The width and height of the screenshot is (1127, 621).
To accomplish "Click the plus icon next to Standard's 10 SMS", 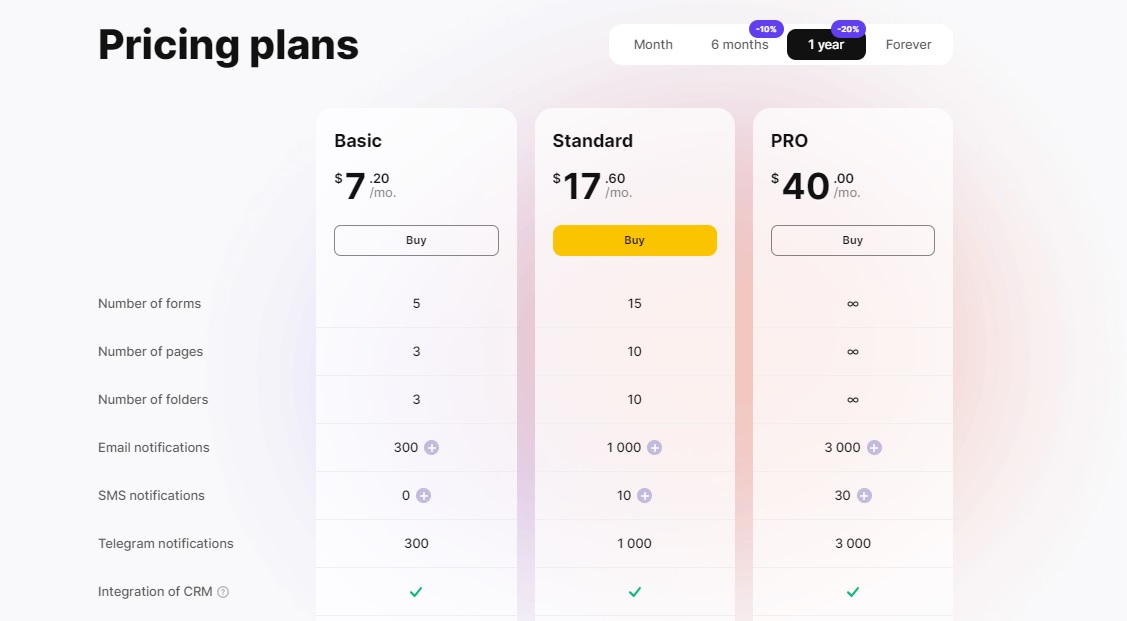I will [x=643, y=495].
